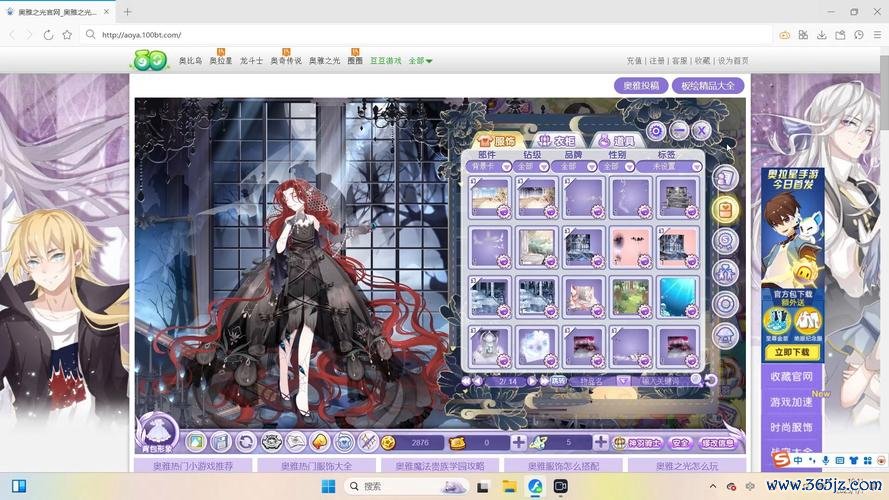Click the refresh arrows icon in bottom toolbar

pyautogui.click(x=246, y=442)
